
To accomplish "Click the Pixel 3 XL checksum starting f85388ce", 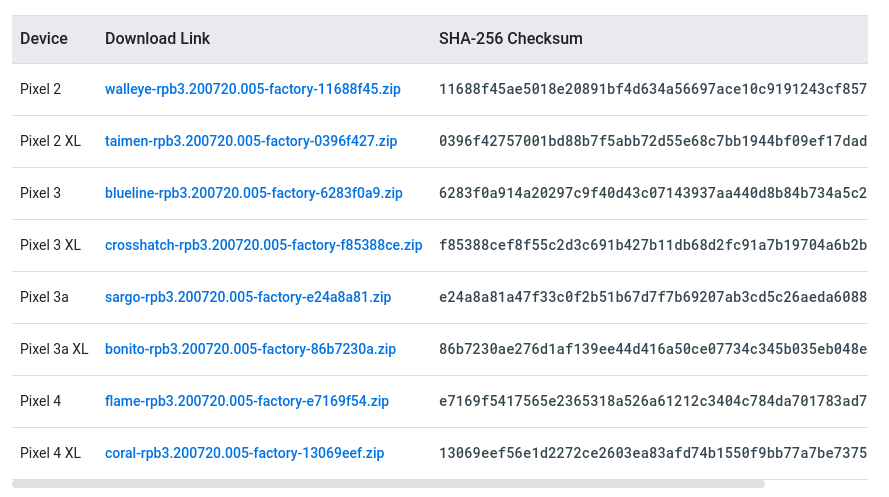I will [652, 245].
